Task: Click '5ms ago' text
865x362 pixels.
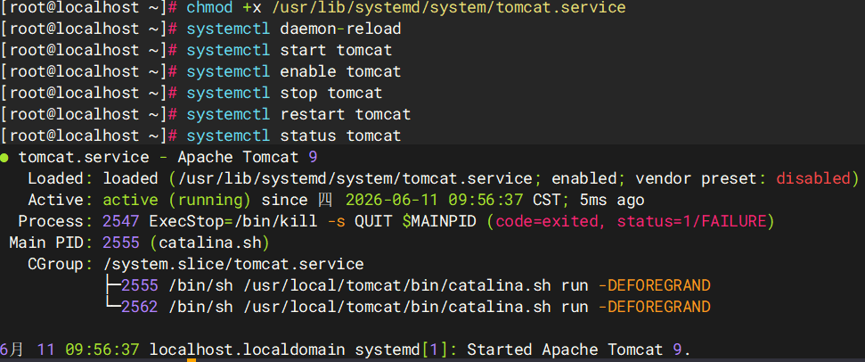Action: click(x=612, y=200)
